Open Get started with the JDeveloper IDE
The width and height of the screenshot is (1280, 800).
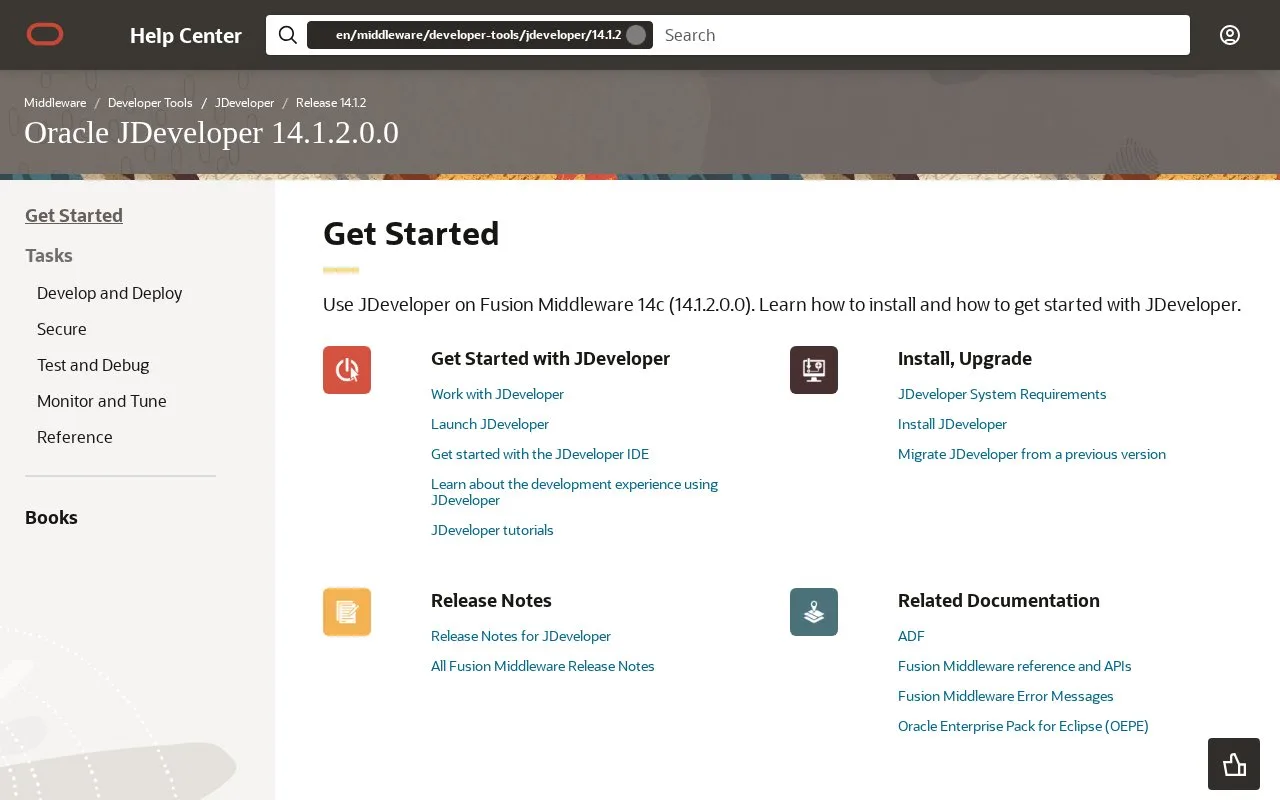pos(540,454)
